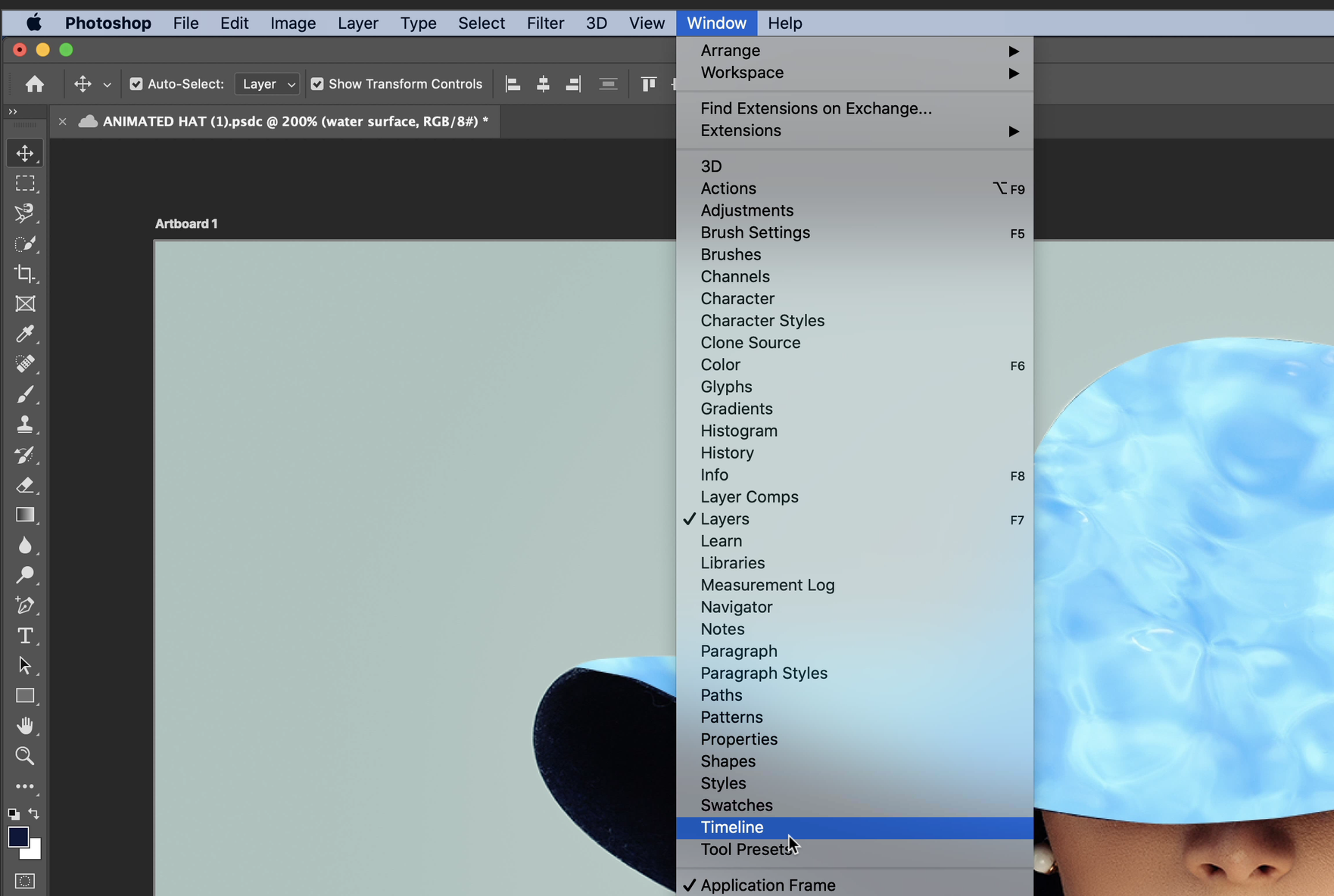Image resolution: width=1334 pixels, height=896 pixels.
Task: Click the Align right edges icon
Action: (573, 84)
